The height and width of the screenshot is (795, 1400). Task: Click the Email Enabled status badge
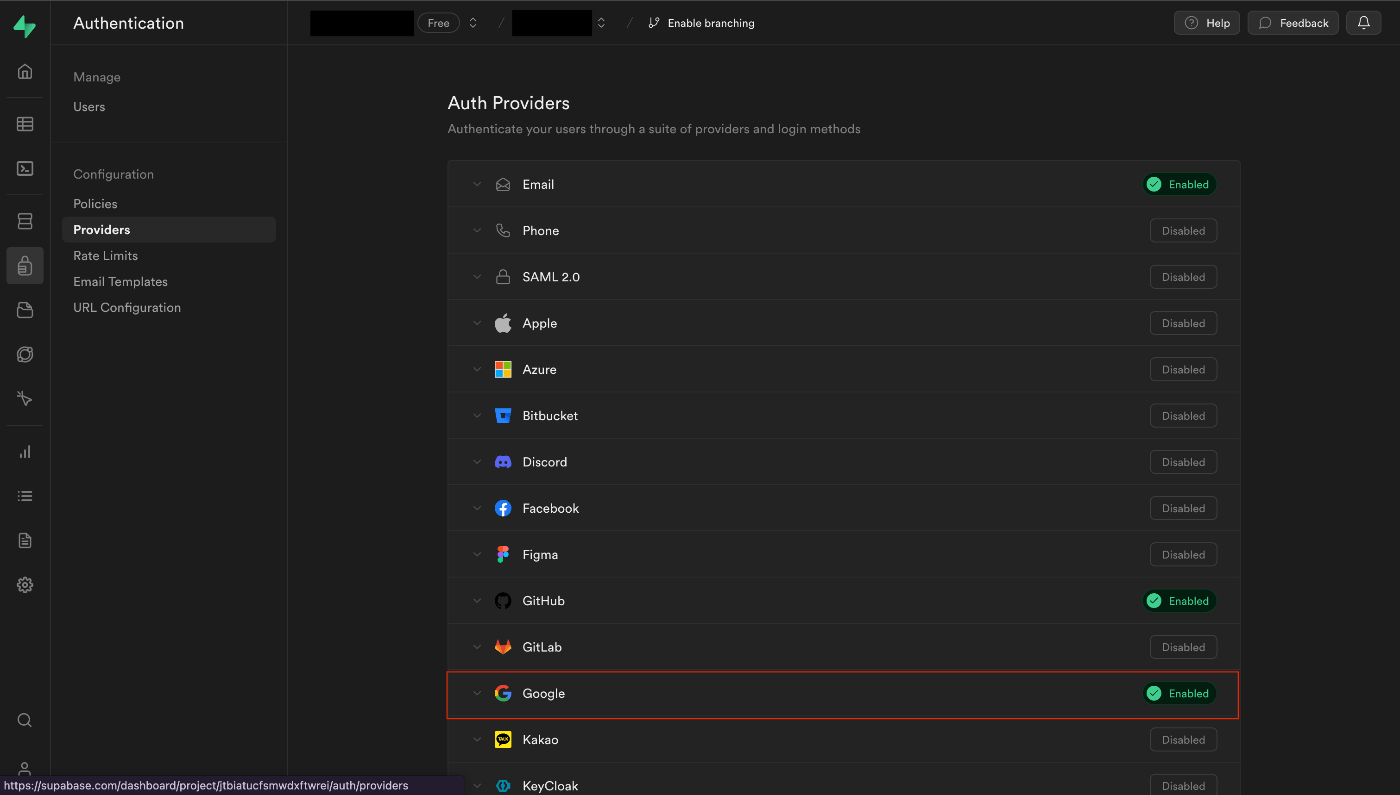point(1179,184)
